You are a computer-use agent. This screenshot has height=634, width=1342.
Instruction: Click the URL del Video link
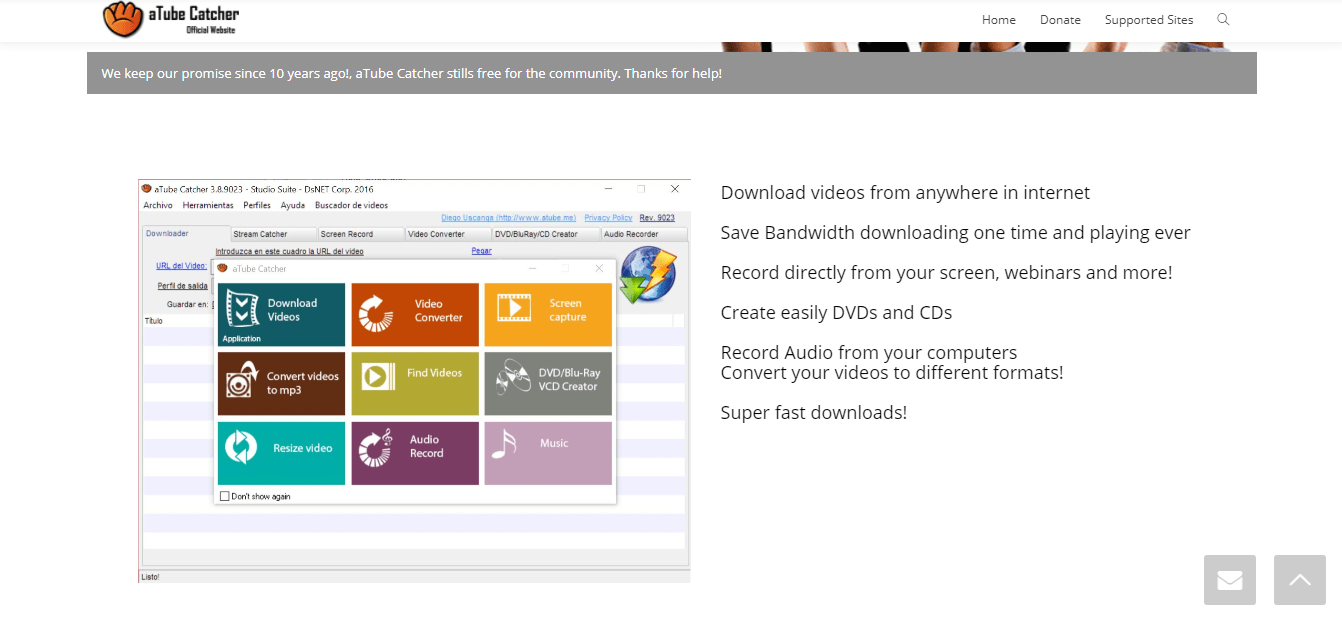[x=181, y=266]
